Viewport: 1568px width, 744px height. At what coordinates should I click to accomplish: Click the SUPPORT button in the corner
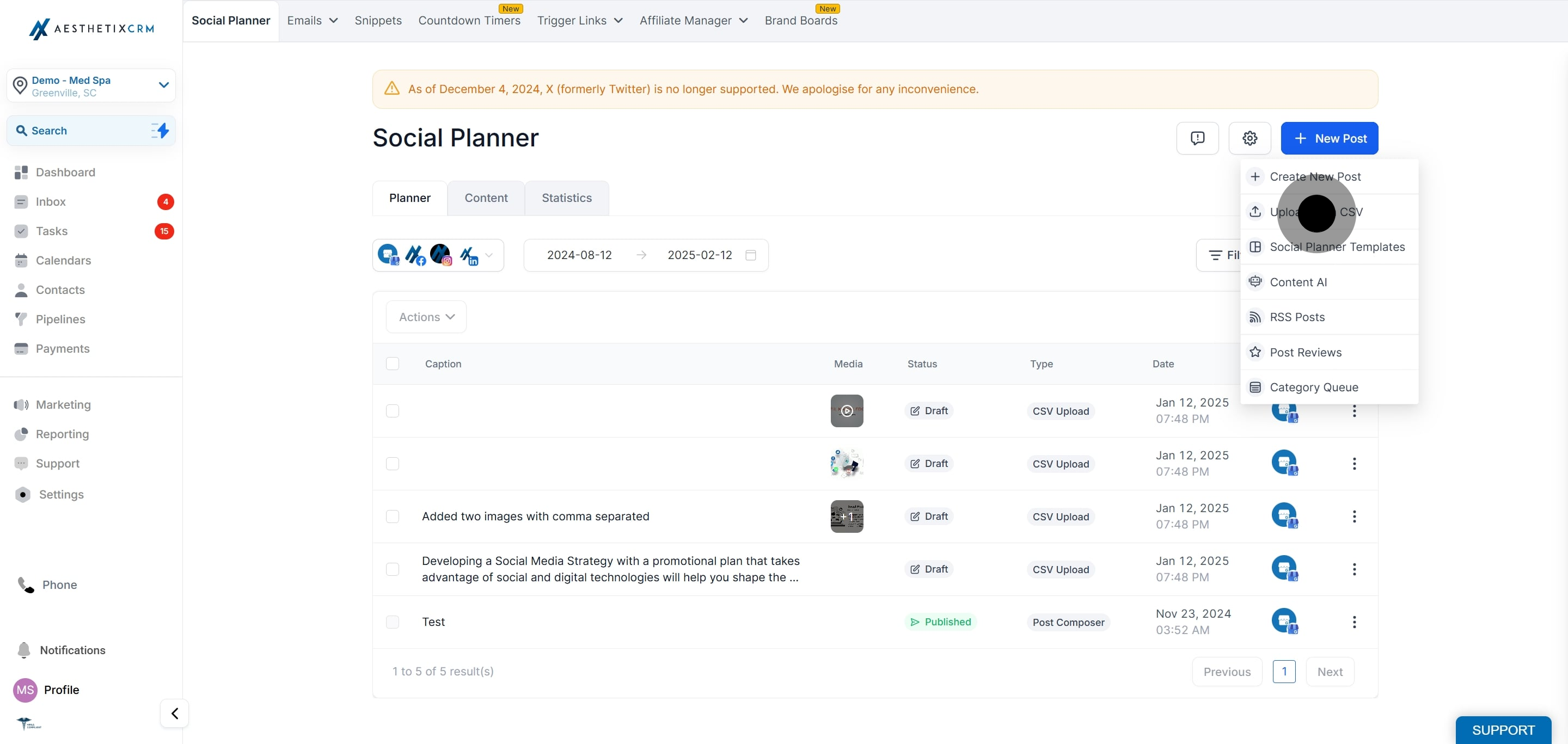pos(1503,729)
